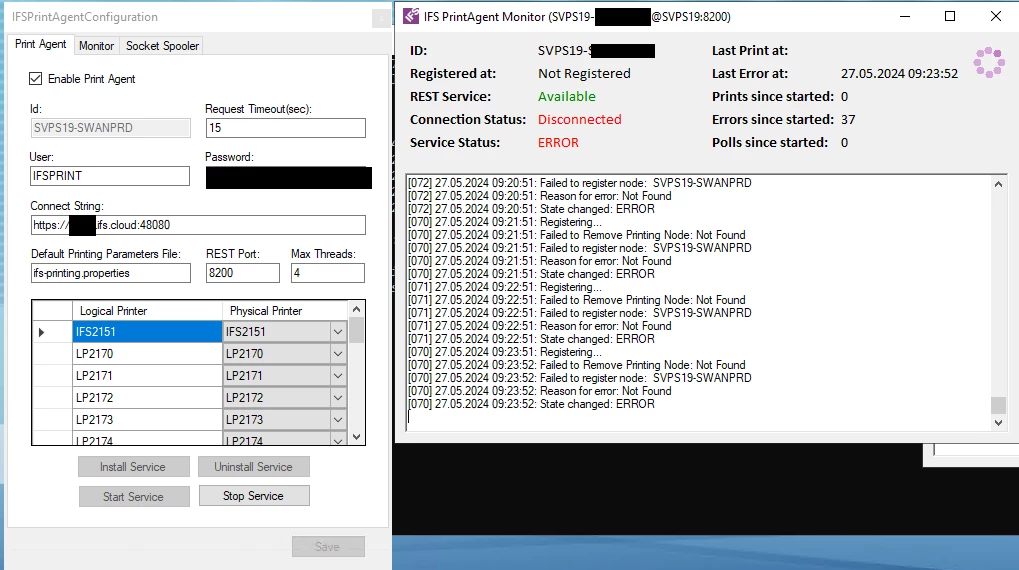
Task: Click the User field containing IFSPRINT
Action: point(110,176)
